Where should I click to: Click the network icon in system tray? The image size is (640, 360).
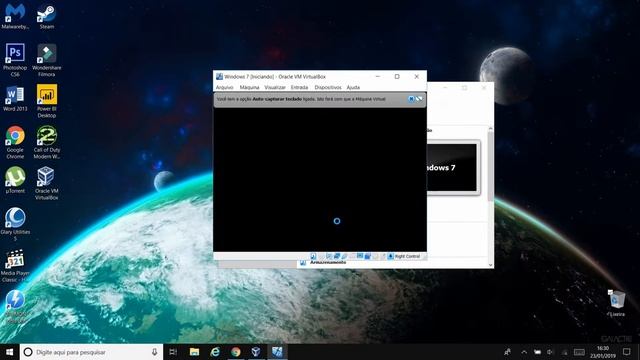coord(564,352)
